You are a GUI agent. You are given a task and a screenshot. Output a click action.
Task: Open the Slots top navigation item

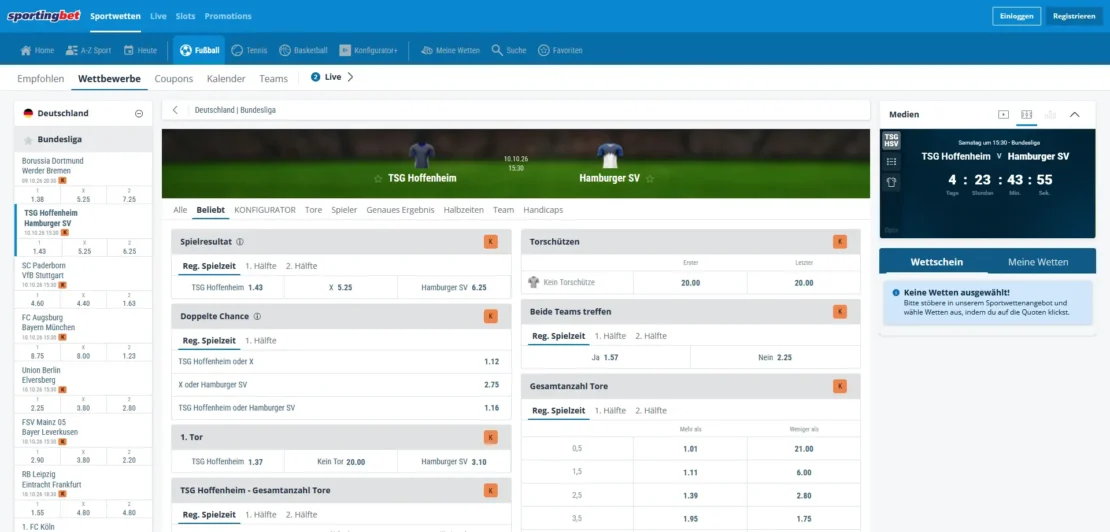[185, 16]
